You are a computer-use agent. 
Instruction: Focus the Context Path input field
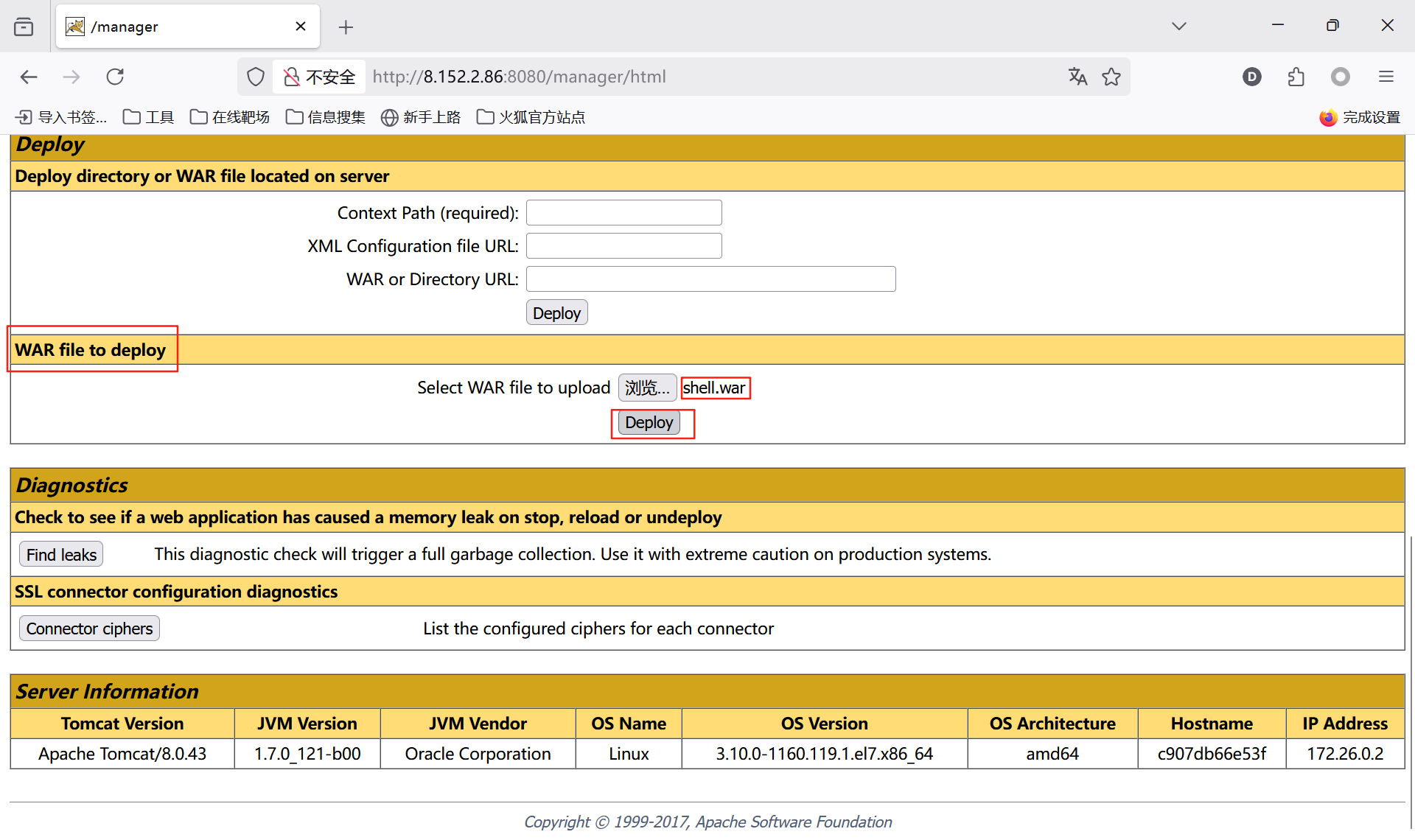pyautogui.click(x=624, y=213)
